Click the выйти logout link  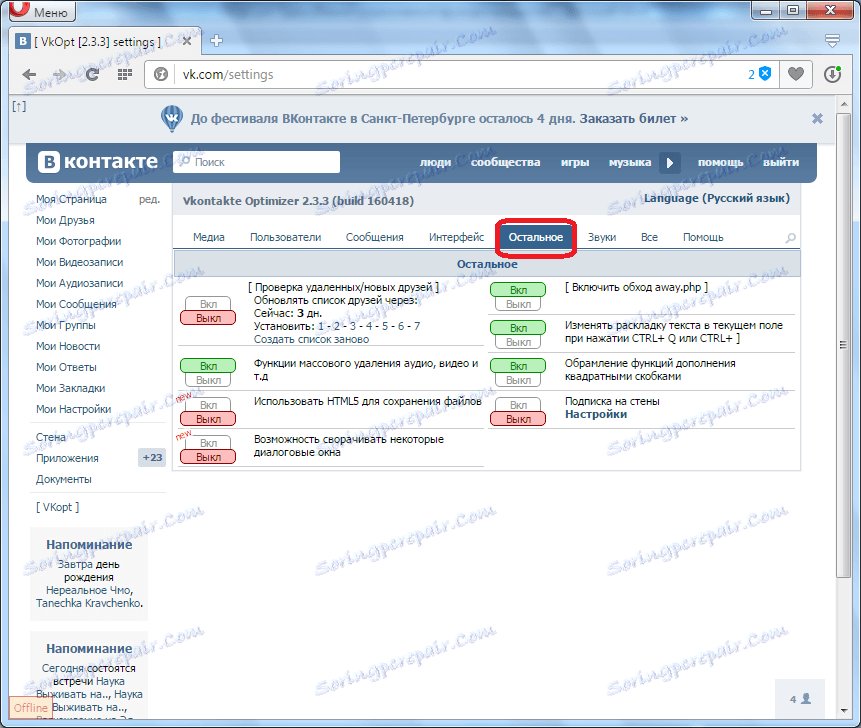[x=781, y=163]
